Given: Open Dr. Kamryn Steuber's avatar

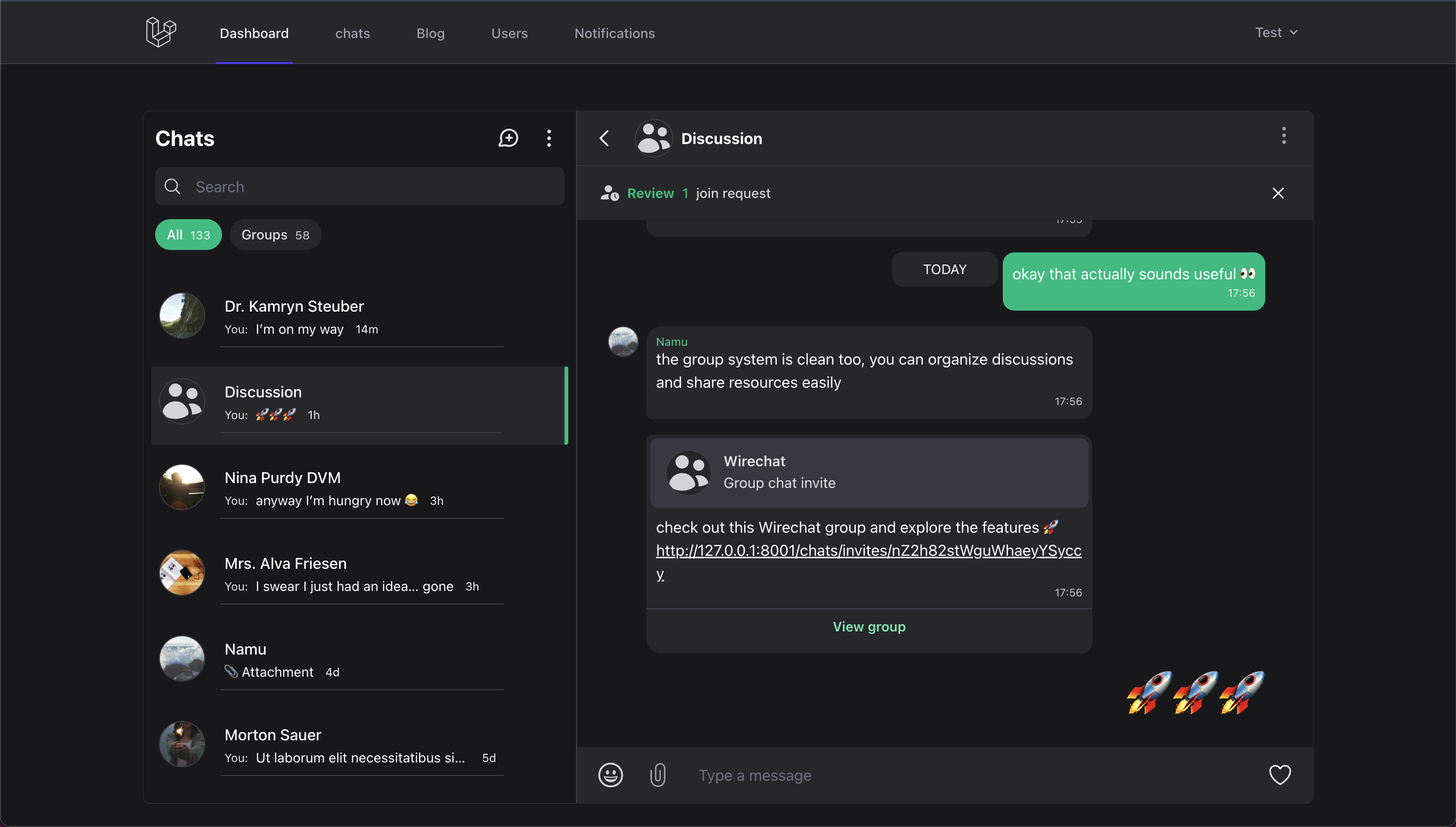Looking at the screenshot, I should (182, 316).
